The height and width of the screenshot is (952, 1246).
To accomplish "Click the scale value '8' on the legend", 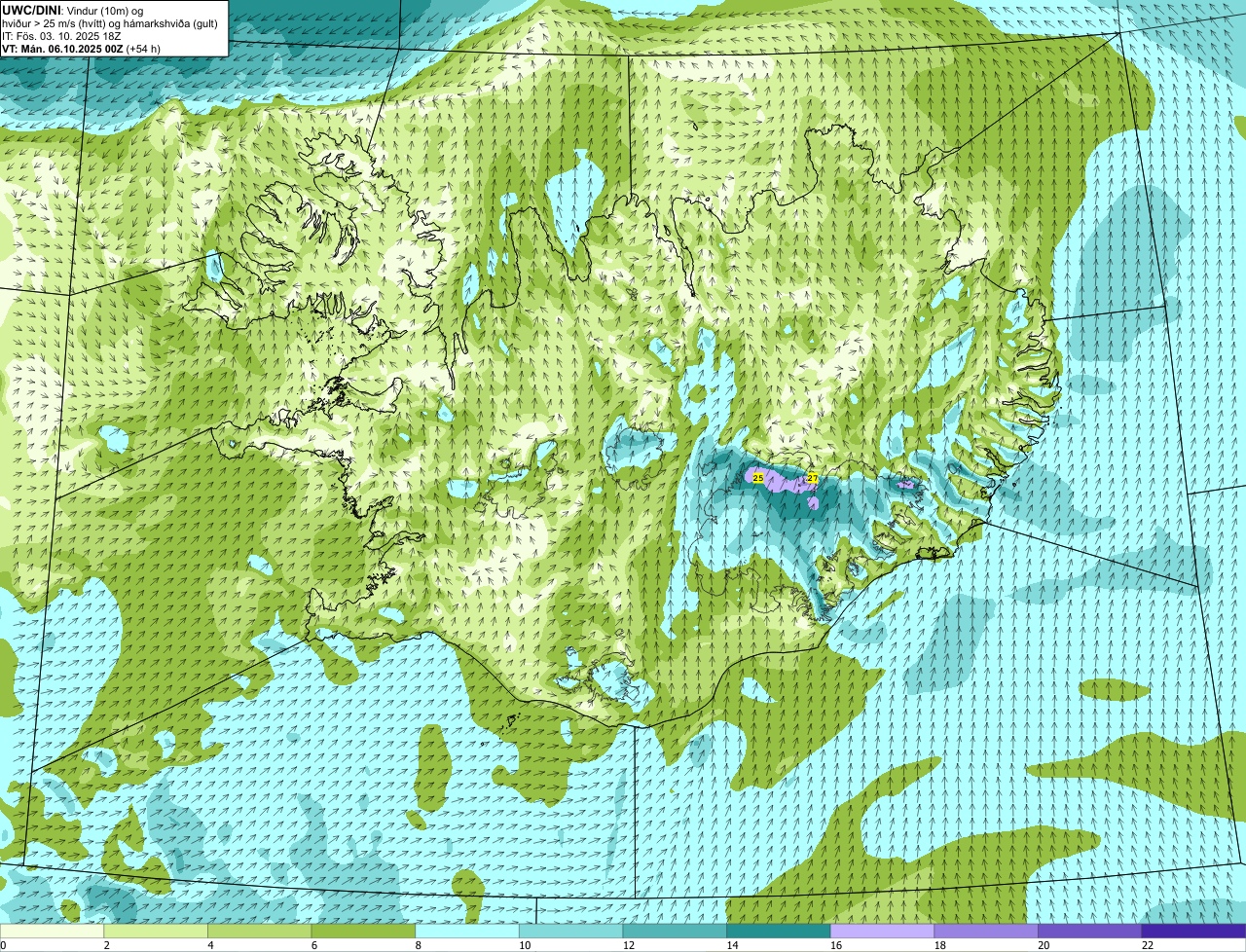I will pyautogui.click(x=419, y=945).
